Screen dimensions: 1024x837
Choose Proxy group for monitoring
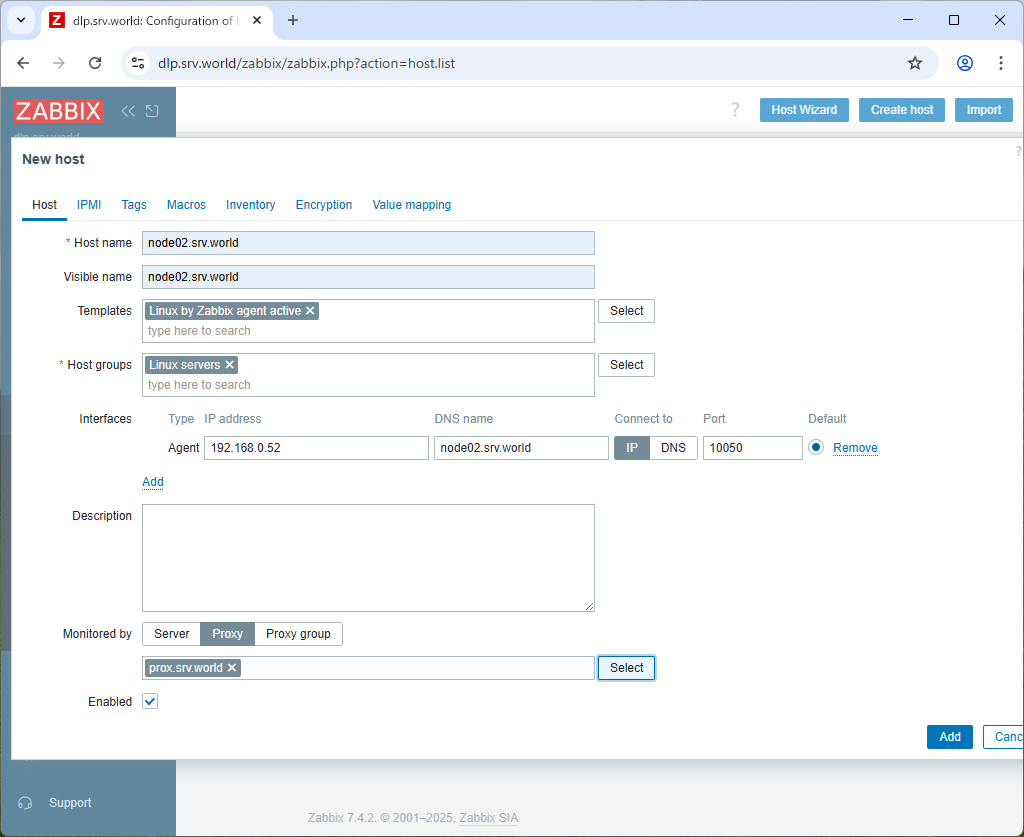[x=298, y=634]
